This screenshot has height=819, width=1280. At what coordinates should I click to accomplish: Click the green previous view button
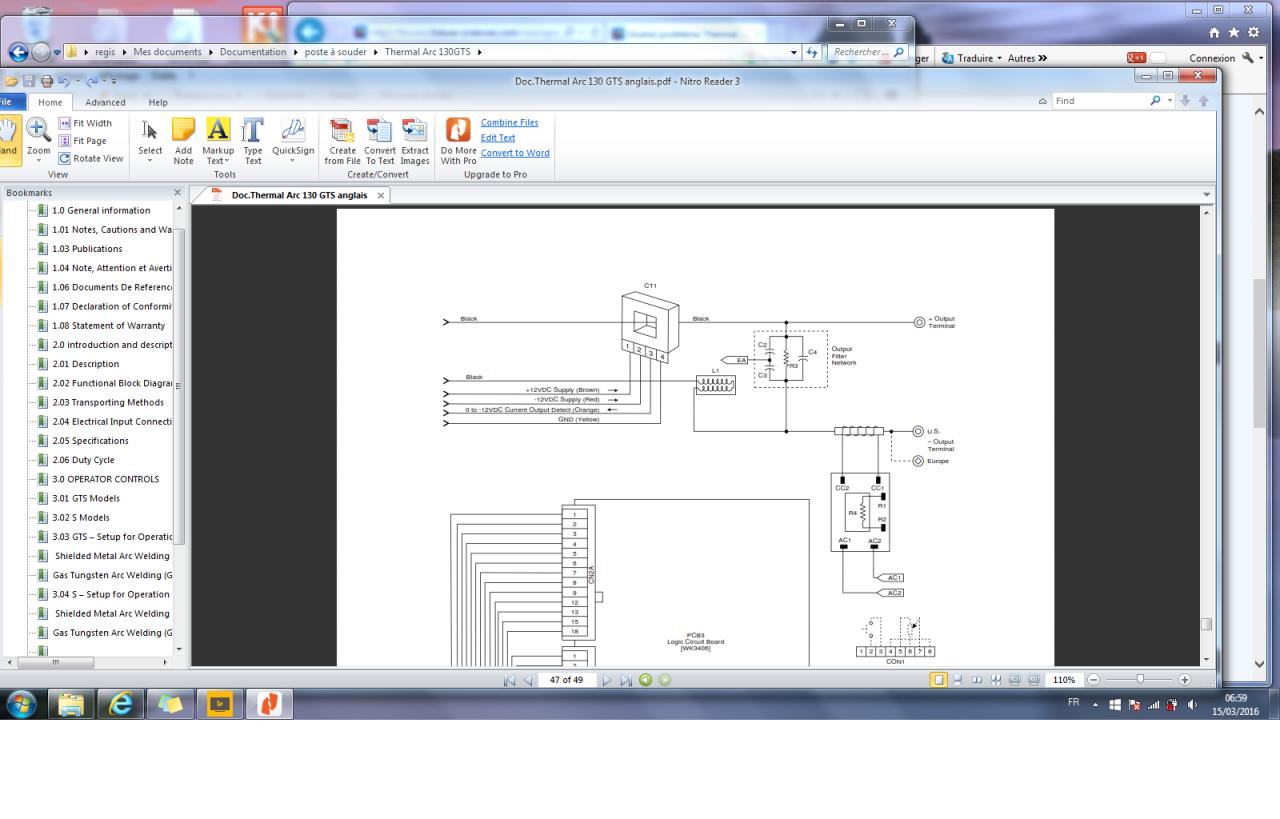(x=645, y=680)
